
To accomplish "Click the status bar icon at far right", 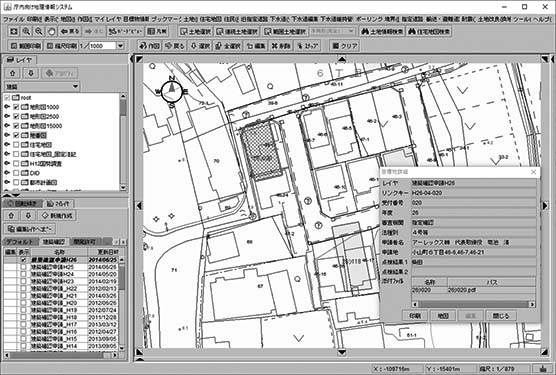I will [x=543, y=369].
